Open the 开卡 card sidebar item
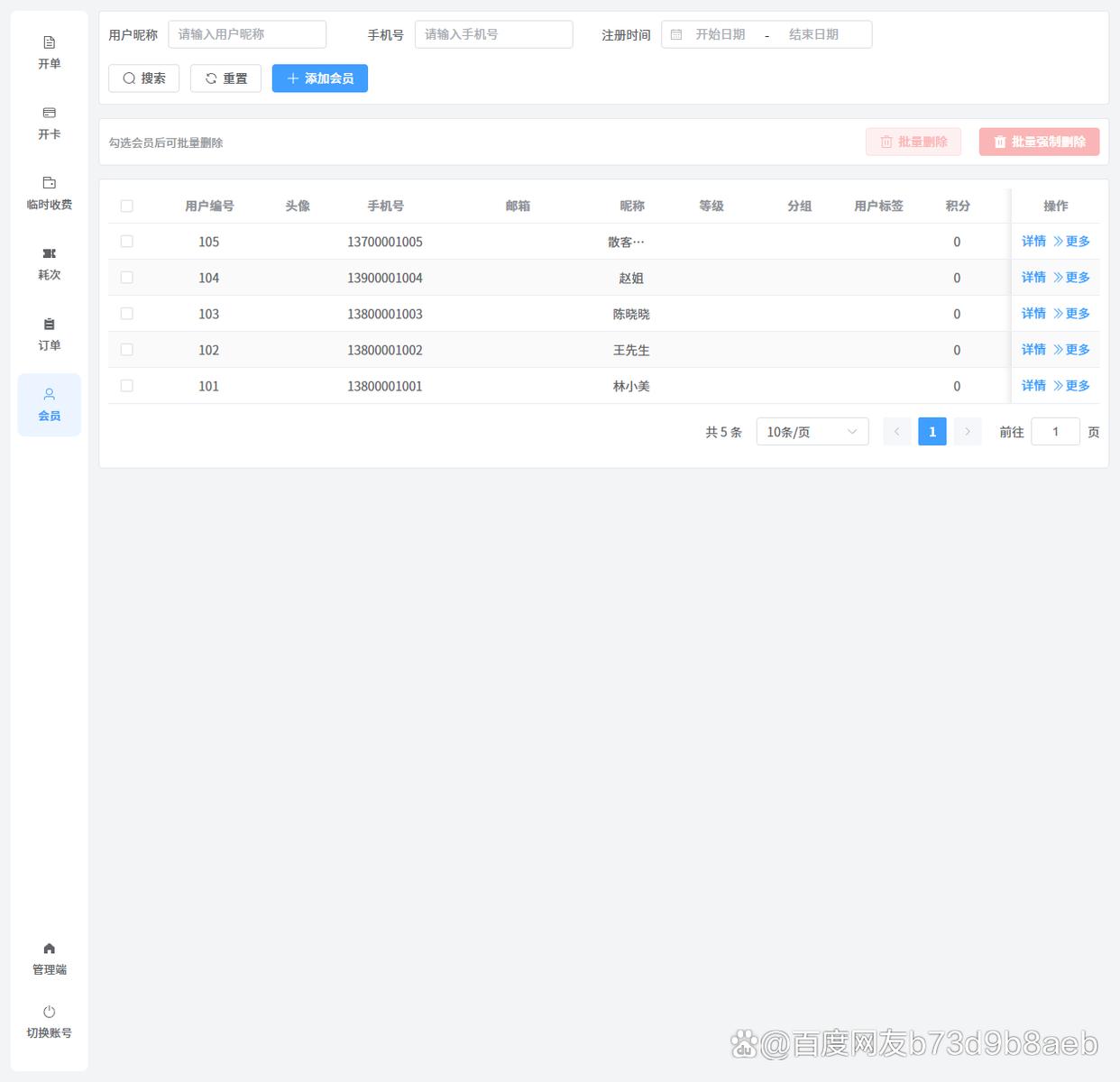The image size is (1120, 1082). 50,123
